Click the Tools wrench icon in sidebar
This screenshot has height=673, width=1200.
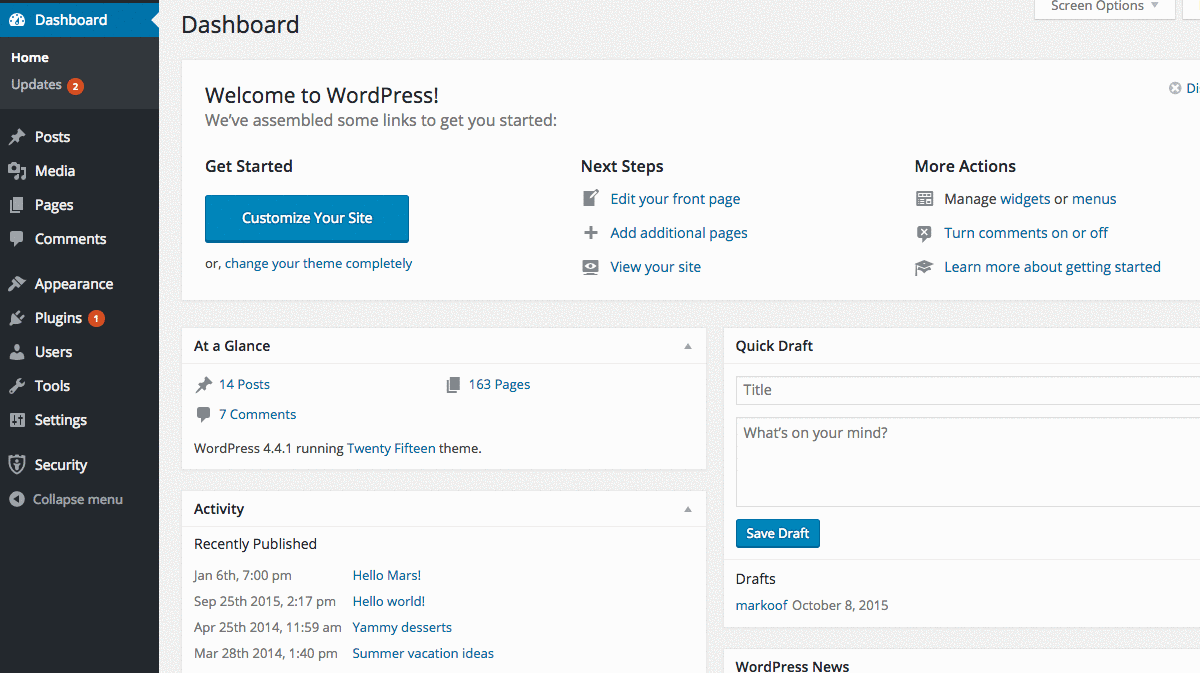coord(17,386)
